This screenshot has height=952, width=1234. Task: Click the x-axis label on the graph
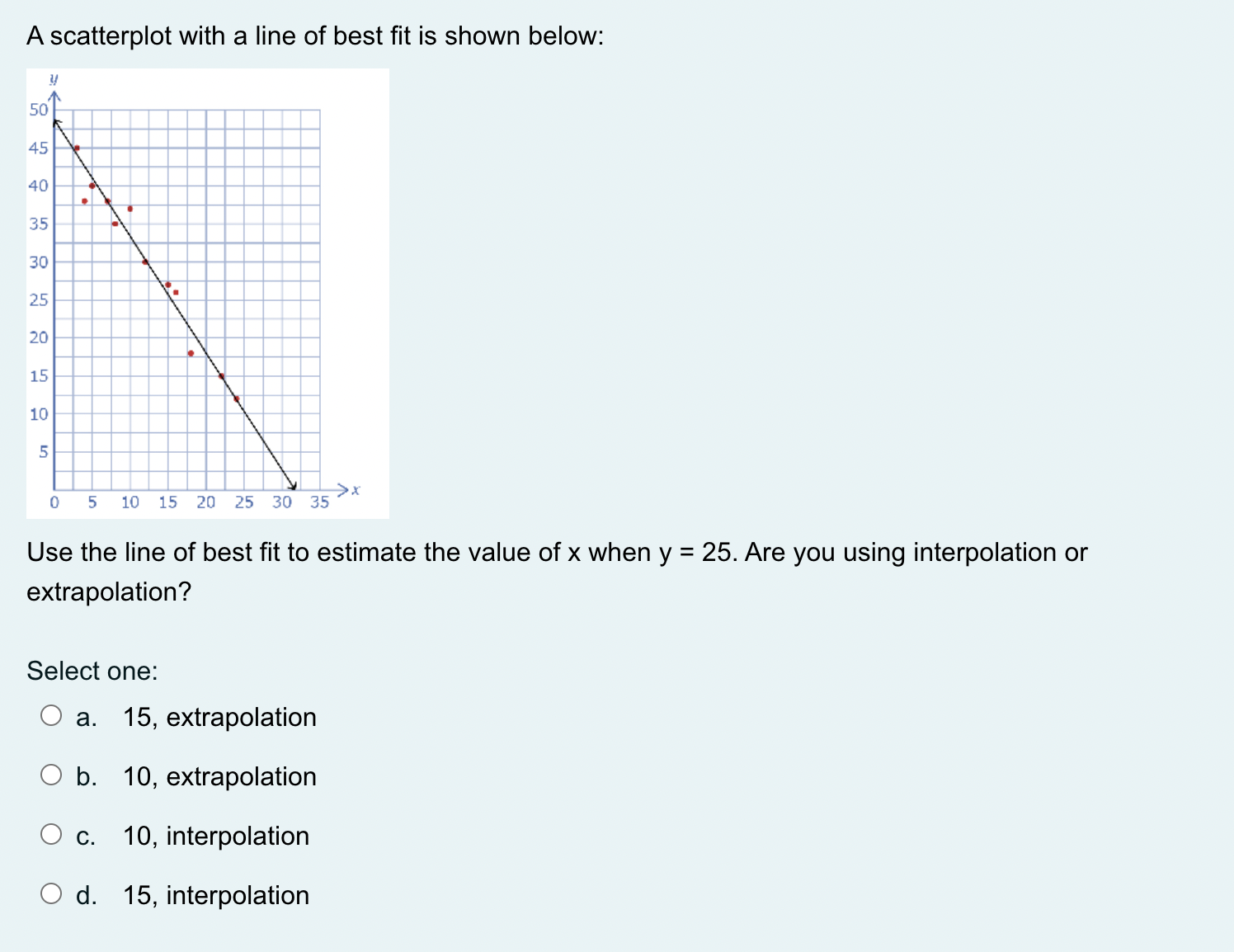355,489
